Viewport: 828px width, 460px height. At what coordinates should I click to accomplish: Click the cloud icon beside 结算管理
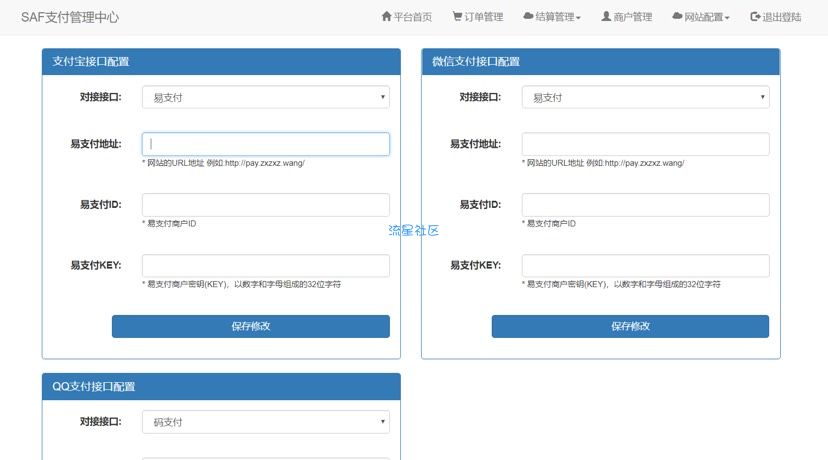(528, 16)
